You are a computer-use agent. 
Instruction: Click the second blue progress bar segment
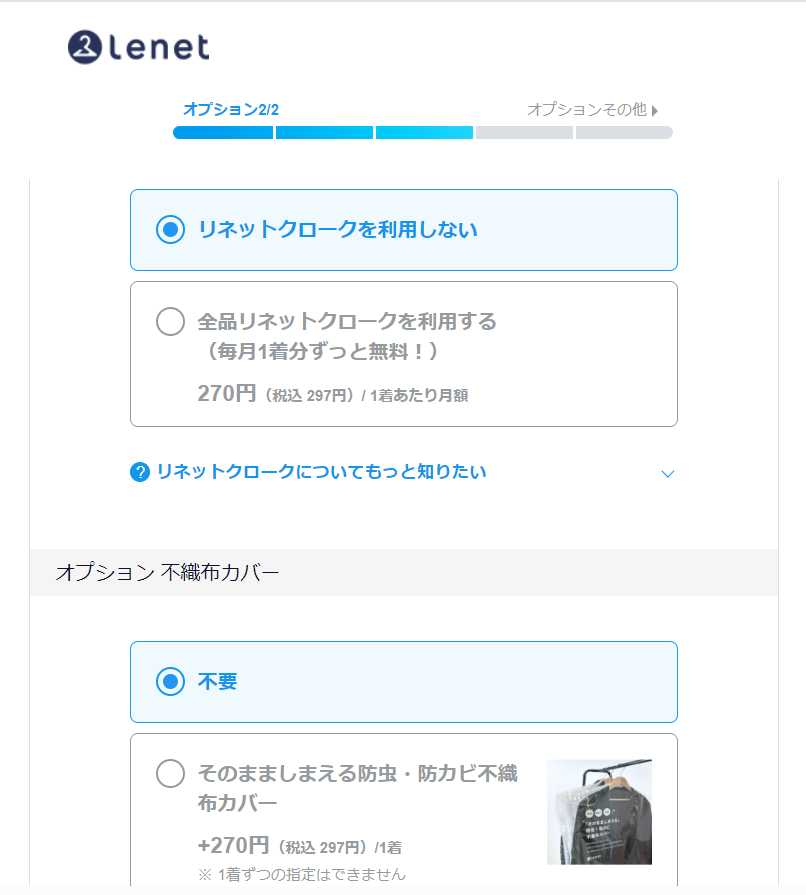324,132
